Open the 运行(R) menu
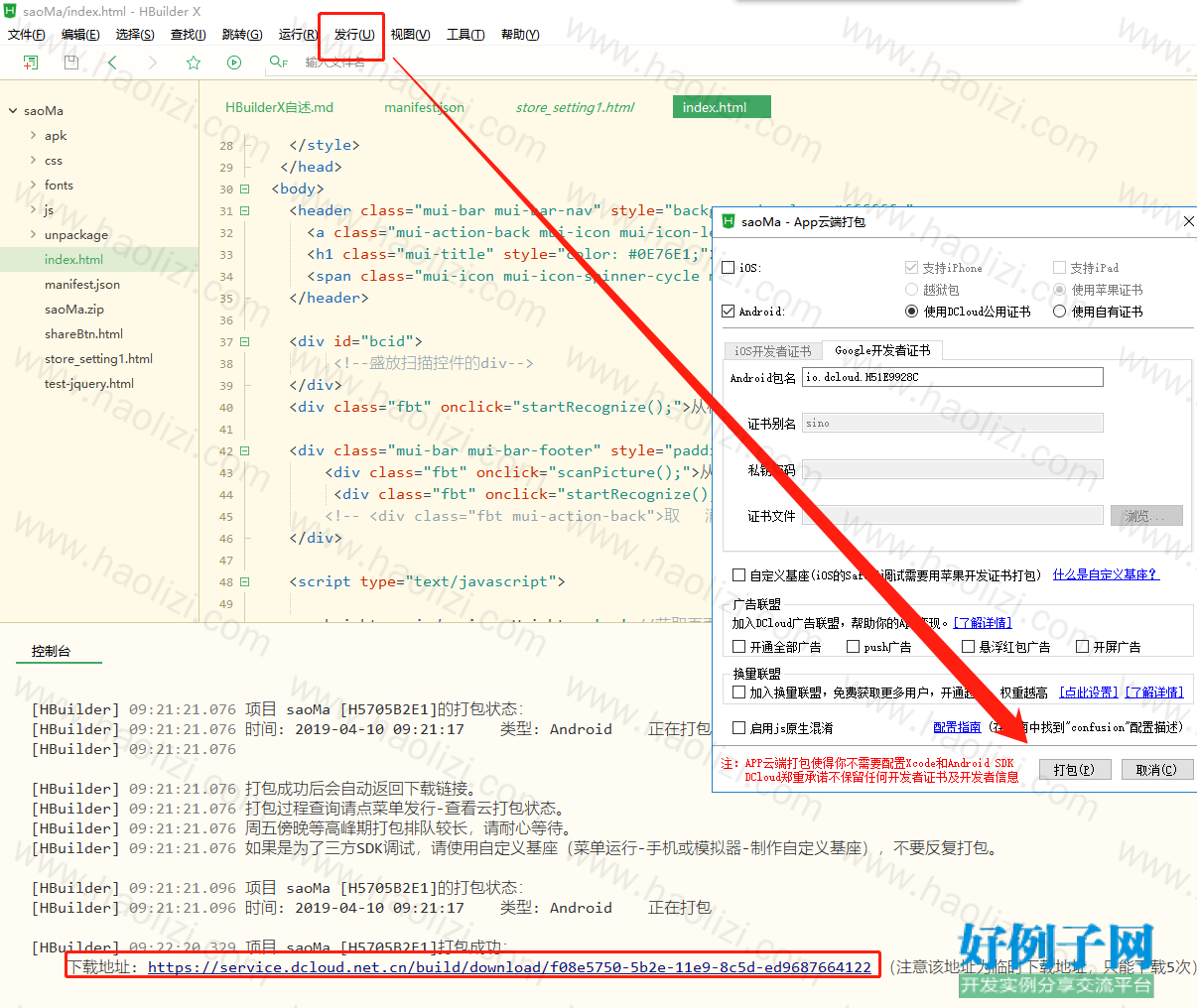The width and height of the screenshot is (1197, 1008). [298, 35]
